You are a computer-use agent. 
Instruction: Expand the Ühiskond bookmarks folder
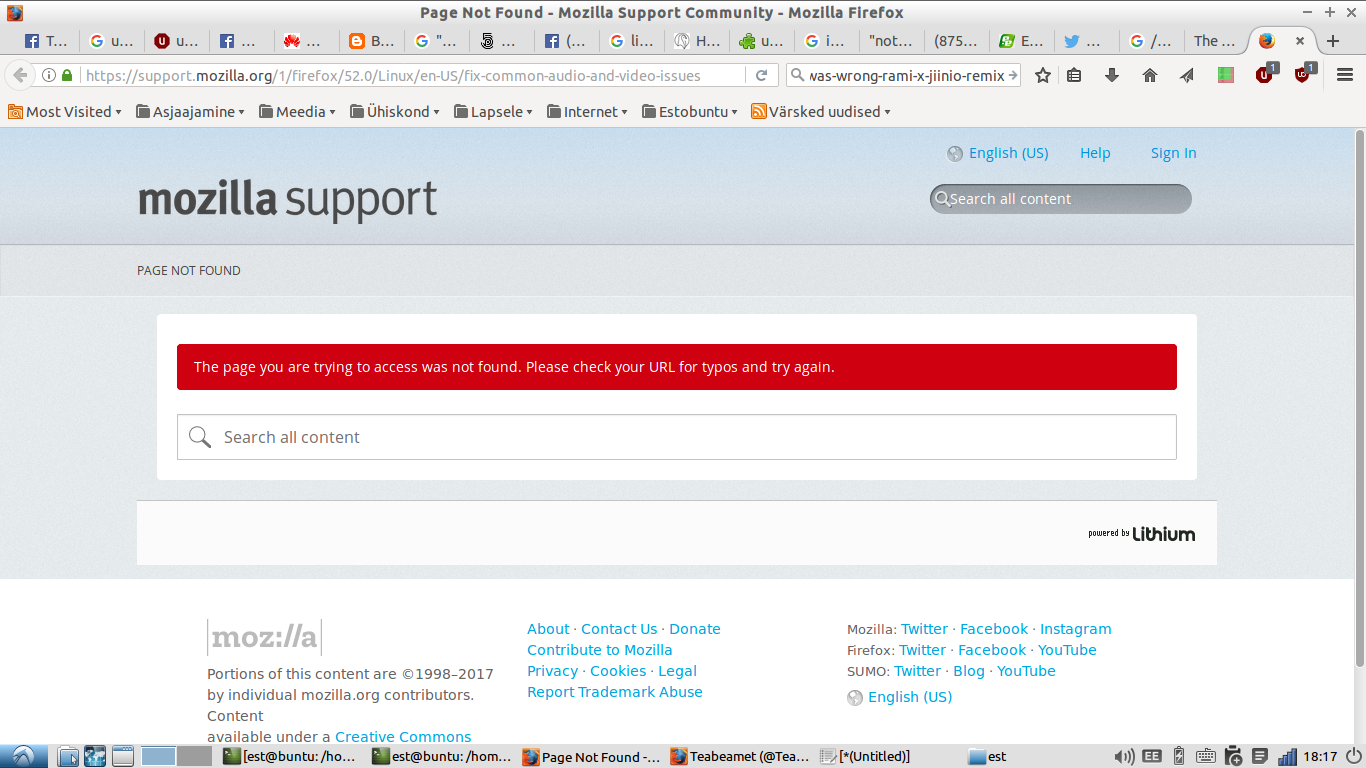pyautogui.click(x=396, y=112)
